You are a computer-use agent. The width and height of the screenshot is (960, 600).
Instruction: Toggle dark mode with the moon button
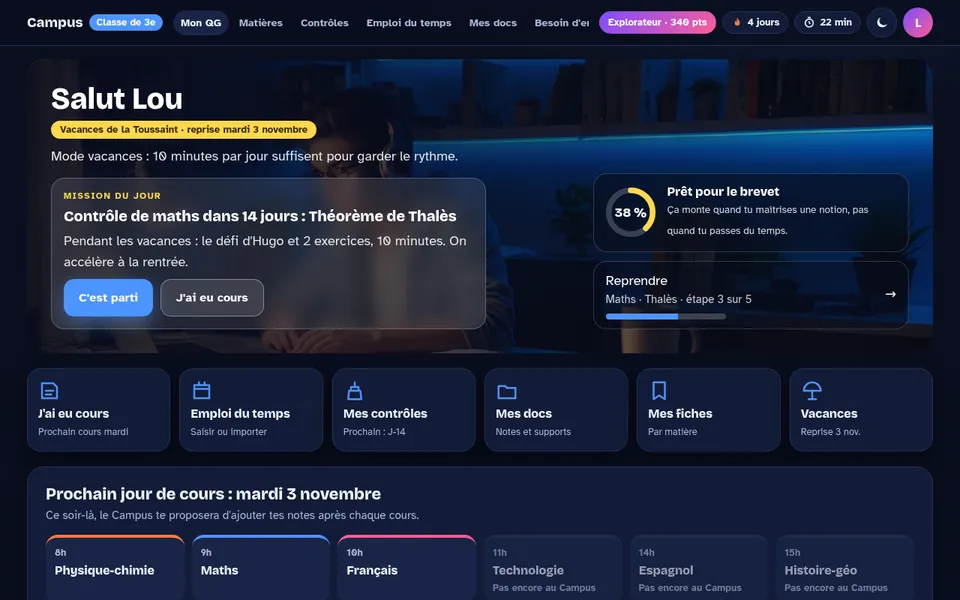[882, 23]
